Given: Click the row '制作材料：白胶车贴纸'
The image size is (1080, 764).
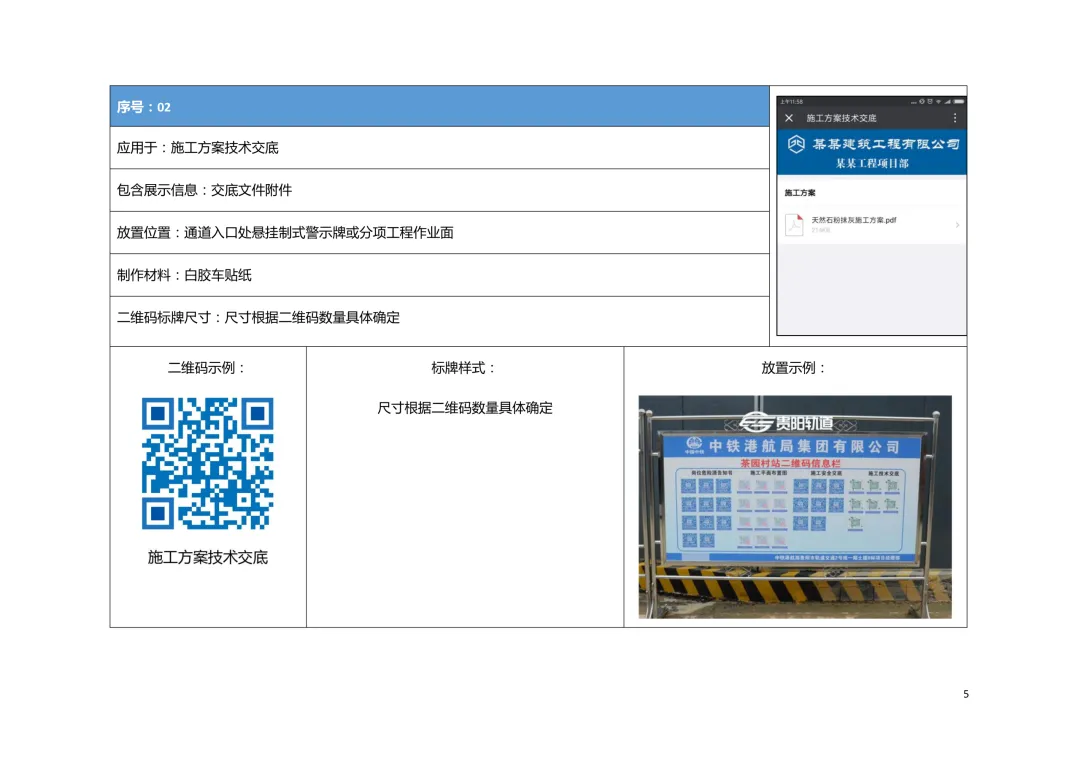Looking at the screenshot, I should click(x=439, y=275).
